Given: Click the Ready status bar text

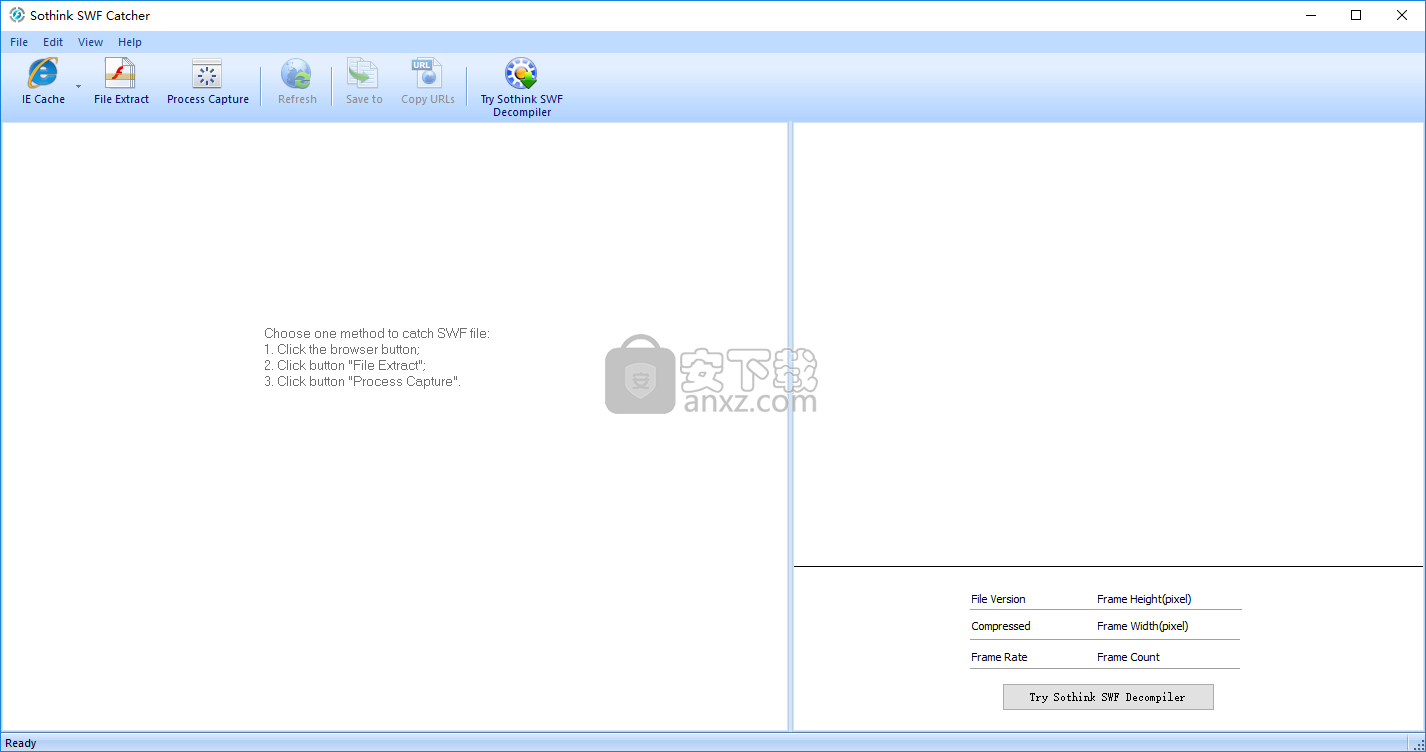Looking at the screenshot, I should (21, 743).
